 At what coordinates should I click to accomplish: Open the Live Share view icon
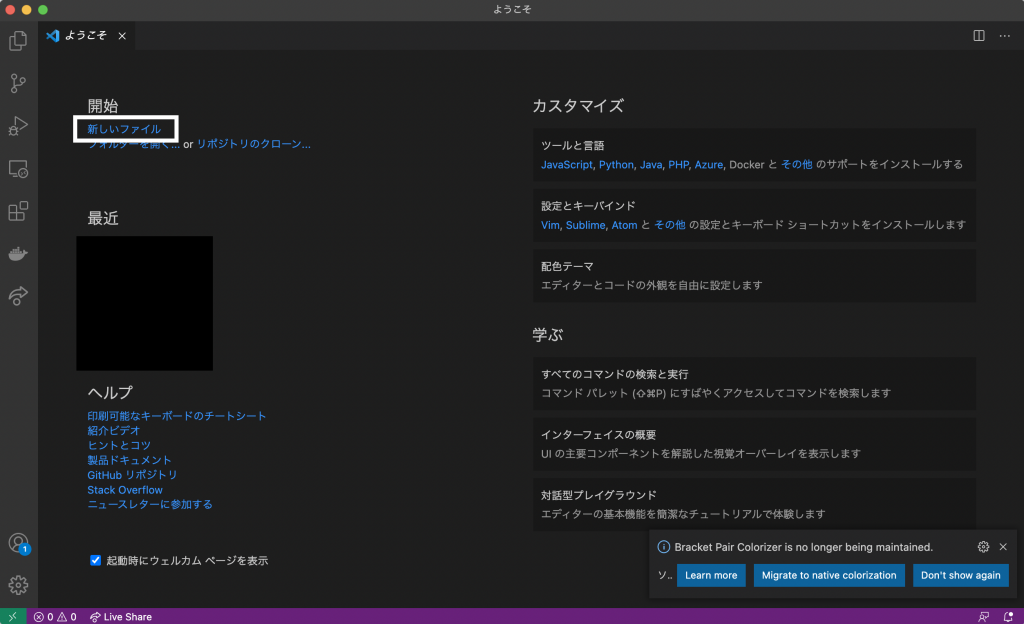coord(18,296)
